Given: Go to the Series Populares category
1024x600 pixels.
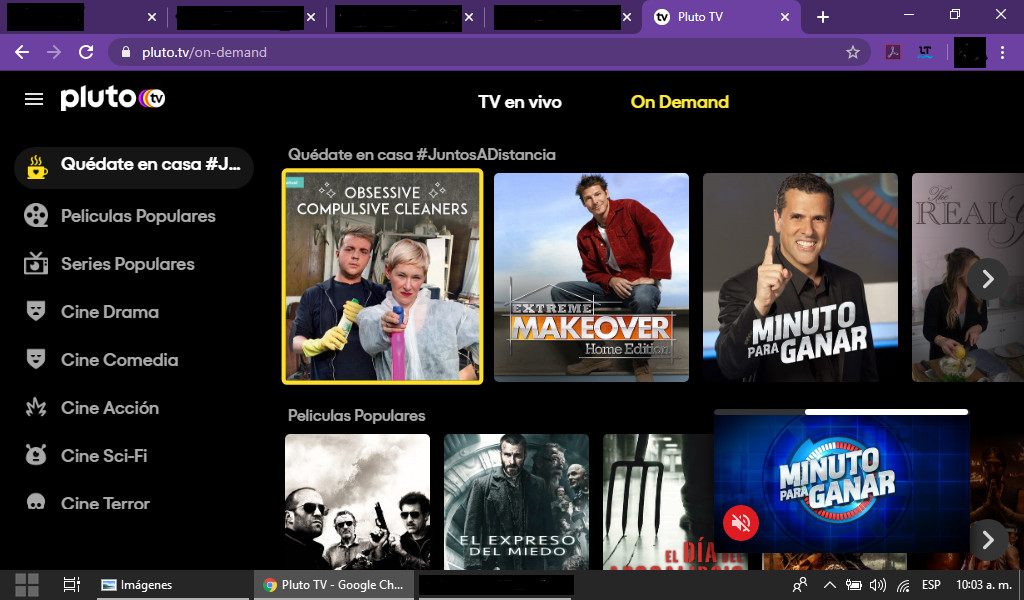Looking at the screenshot, I should pyautogui.click(x=127, y=264).
